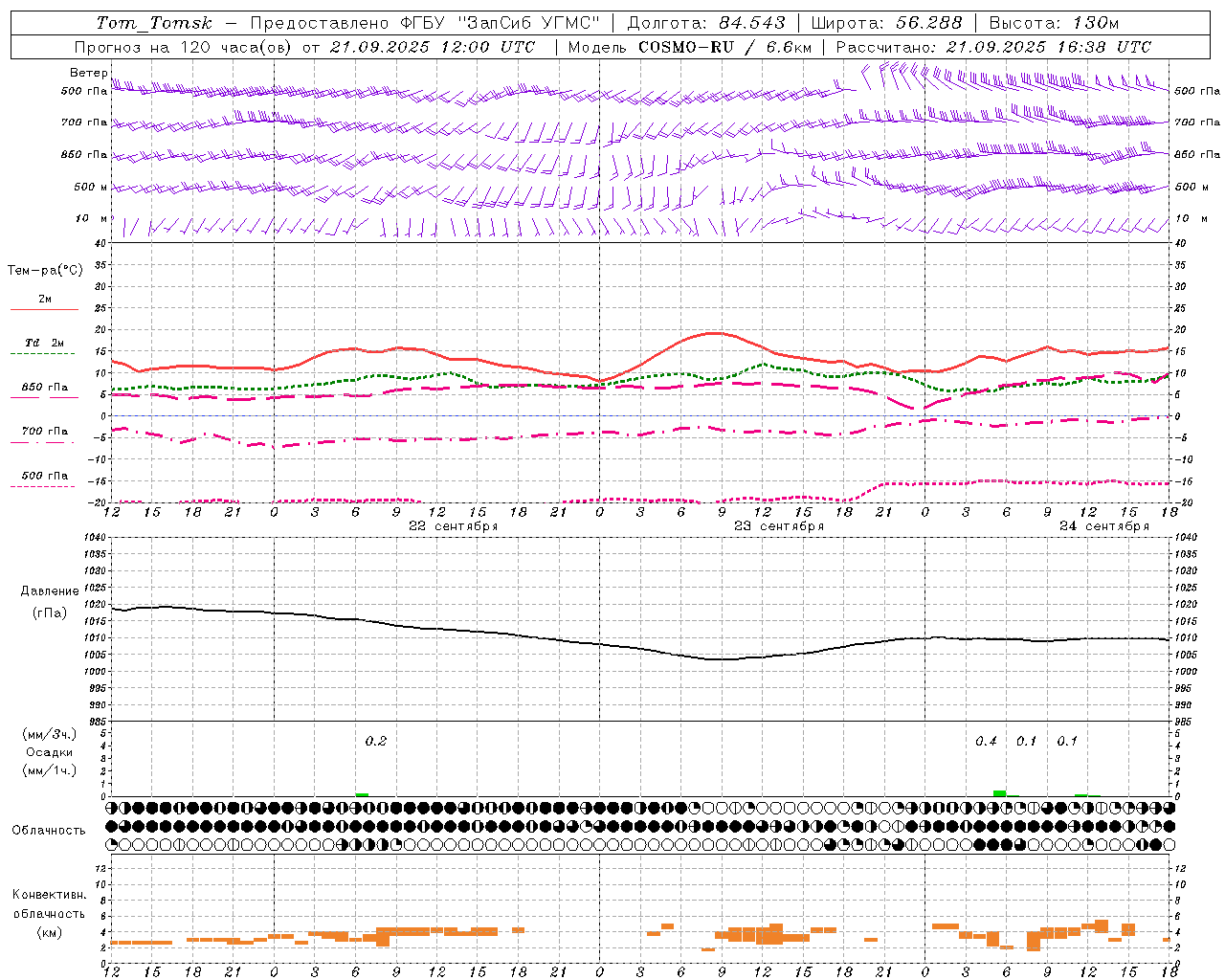Click the 850 гПа temperature legend entry
The height and width of the screenshot is (980, 1225).
tap(45, 388)
